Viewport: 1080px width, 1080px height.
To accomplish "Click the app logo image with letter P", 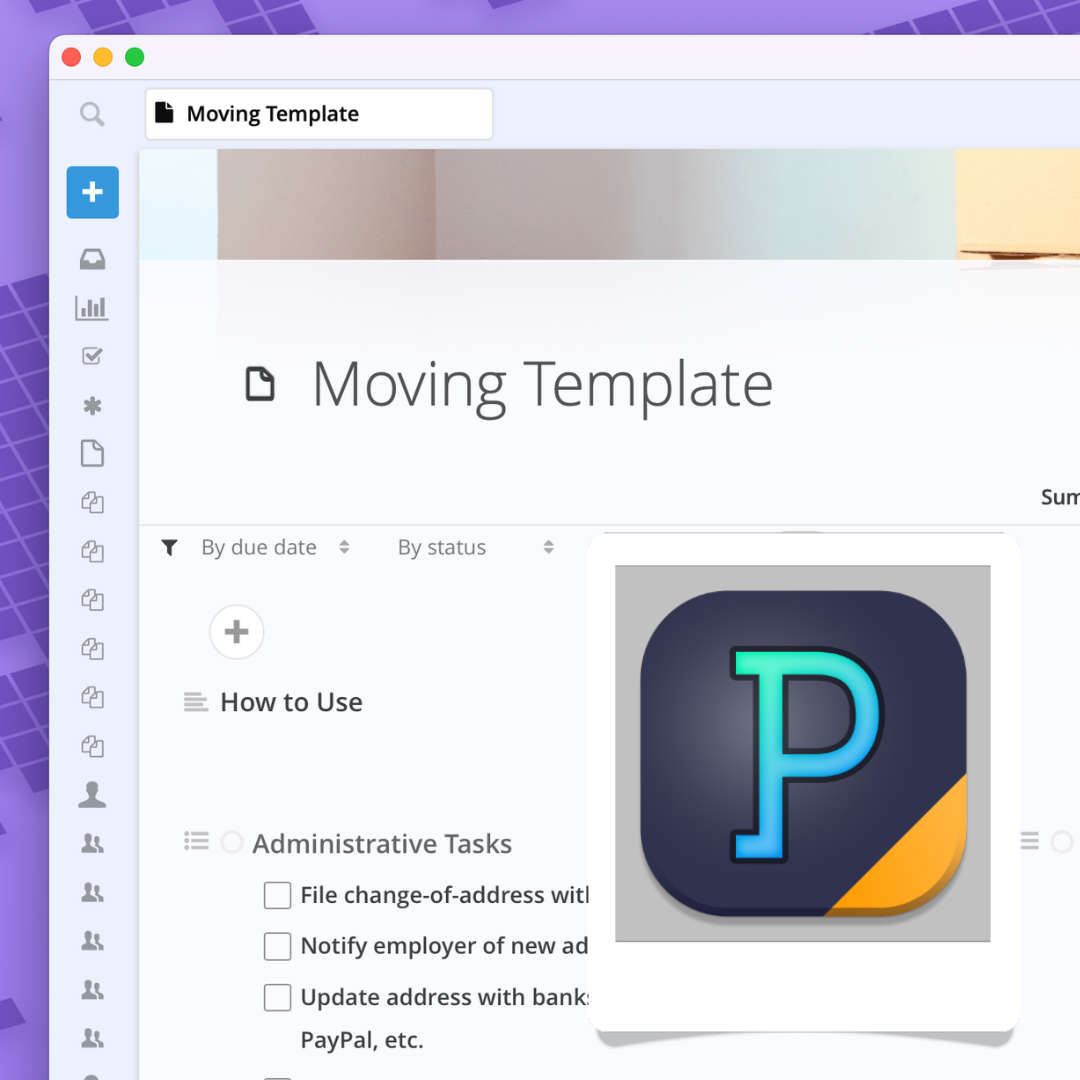I will [802, 754].
